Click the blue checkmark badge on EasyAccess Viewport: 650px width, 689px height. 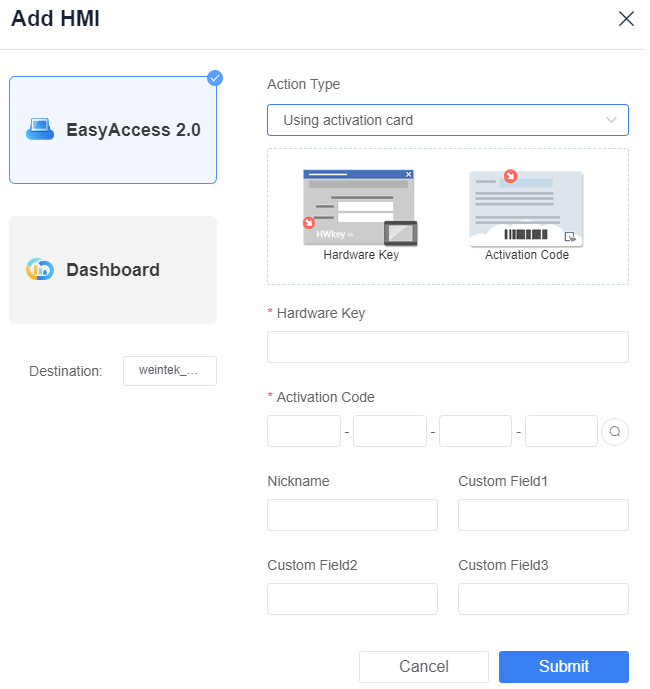(216, 79)
